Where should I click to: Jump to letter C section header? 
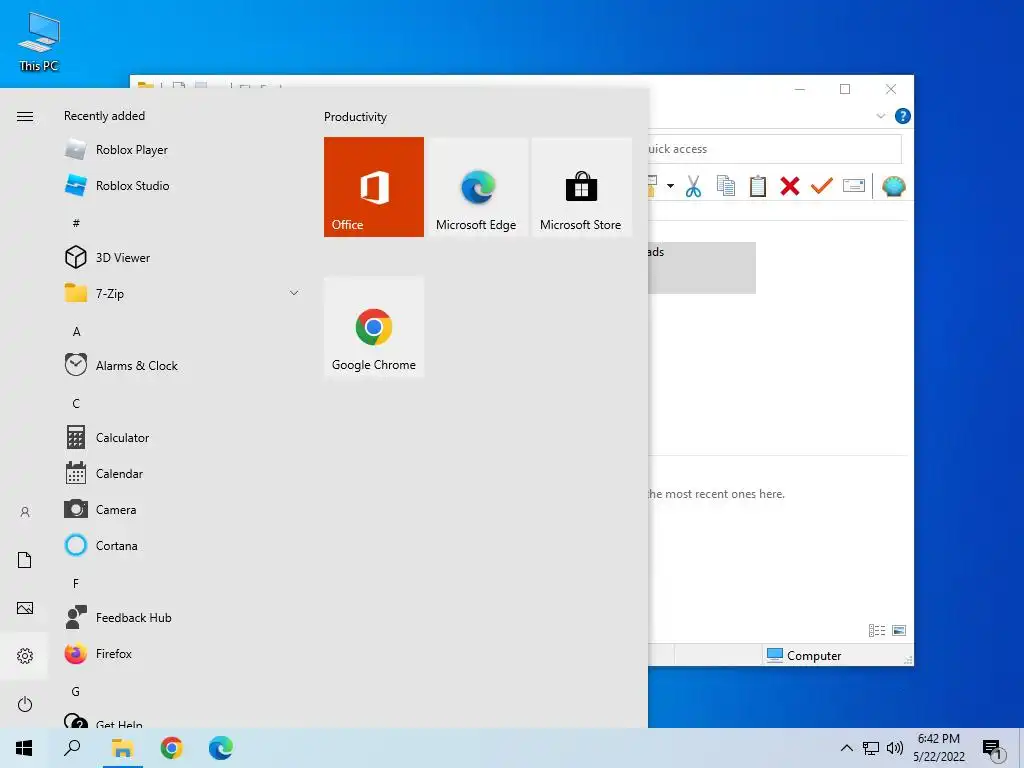point(76,403)
